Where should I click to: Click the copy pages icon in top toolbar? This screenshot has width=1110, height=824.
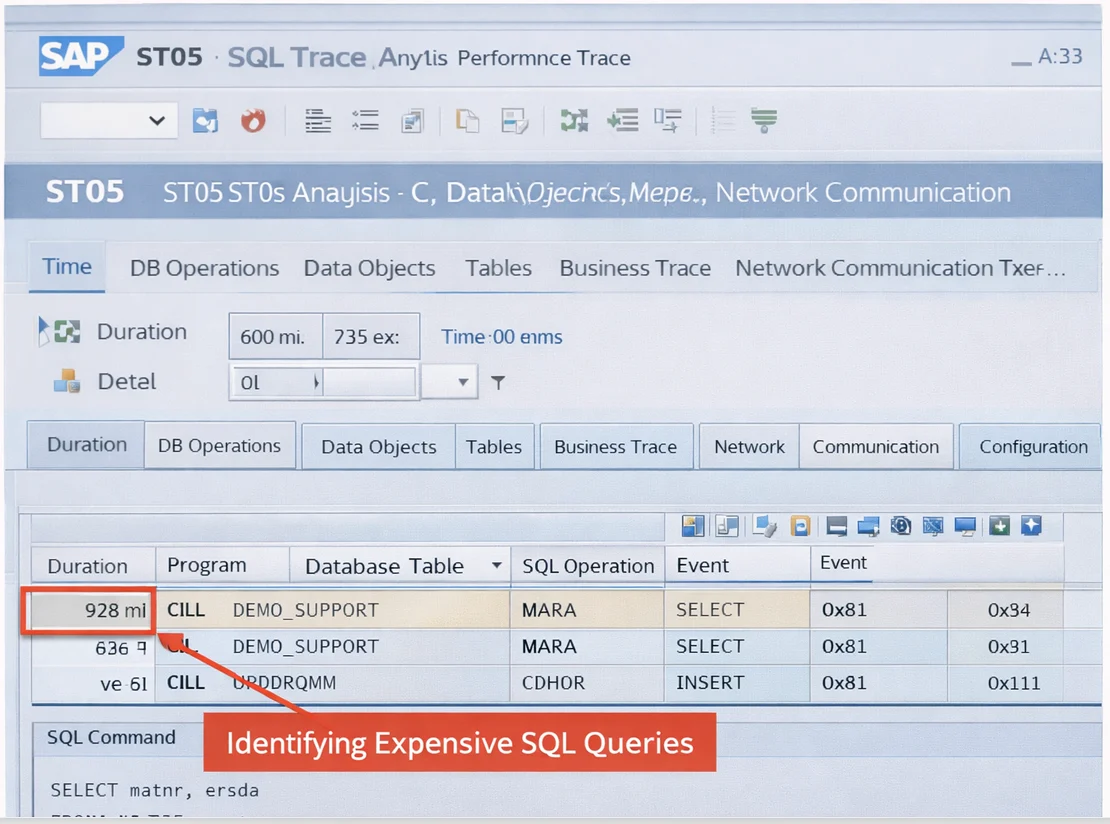coord(467,121)
